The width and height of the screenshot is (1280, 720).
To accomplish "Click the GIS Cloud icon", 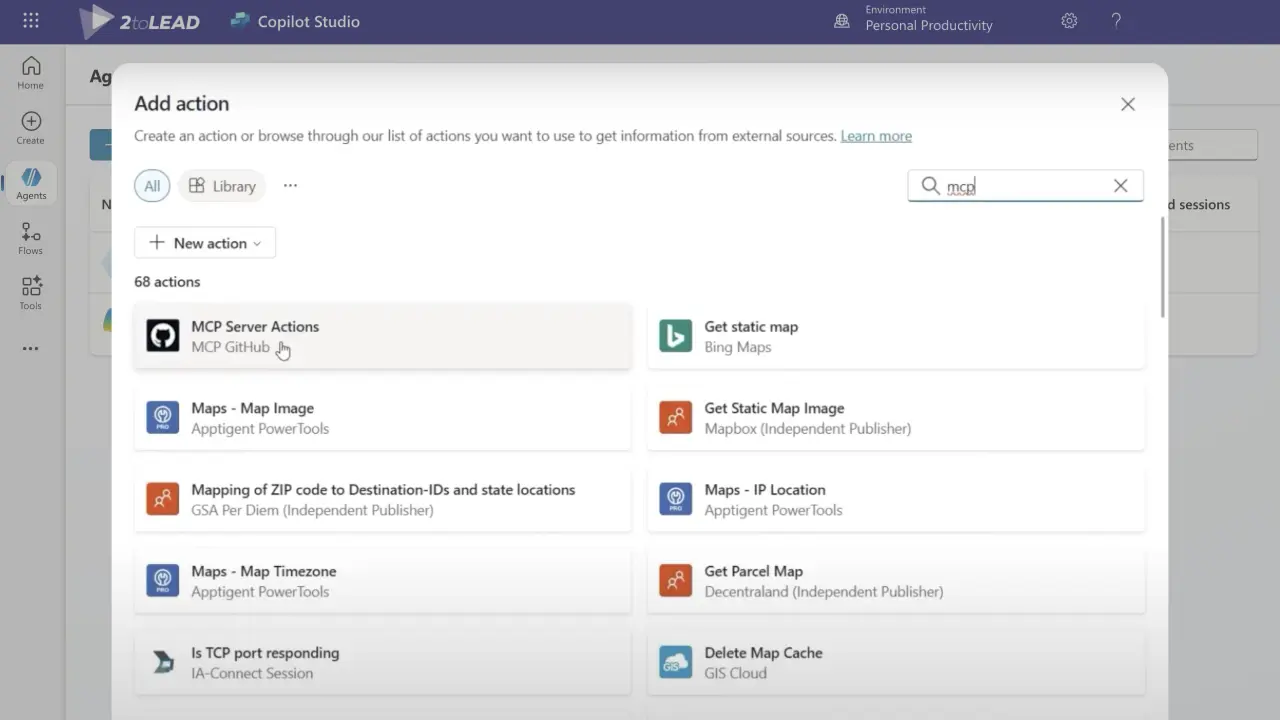I will click(676, 662).
